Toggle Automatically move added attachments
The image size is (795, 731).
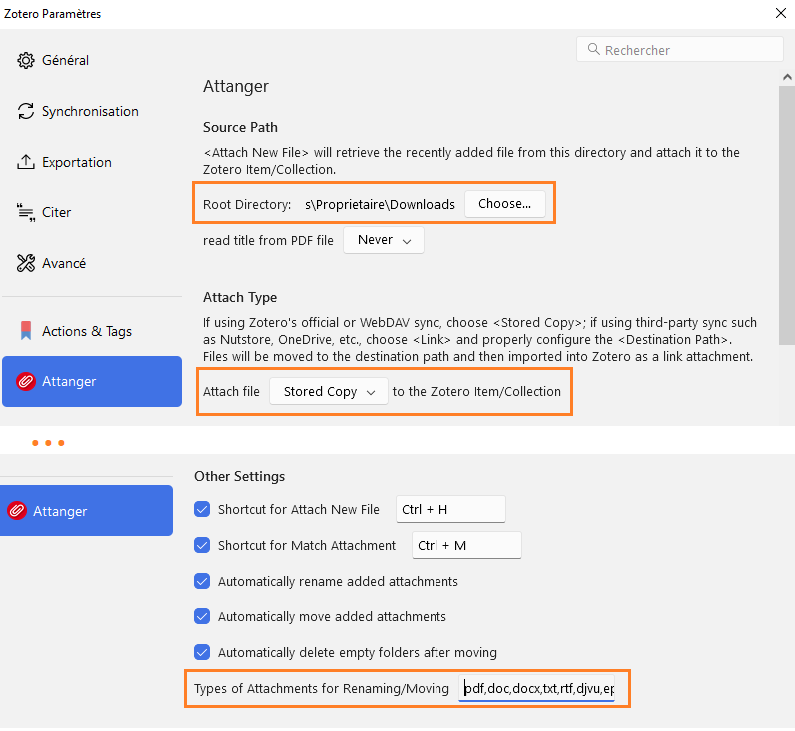point(202,616)
